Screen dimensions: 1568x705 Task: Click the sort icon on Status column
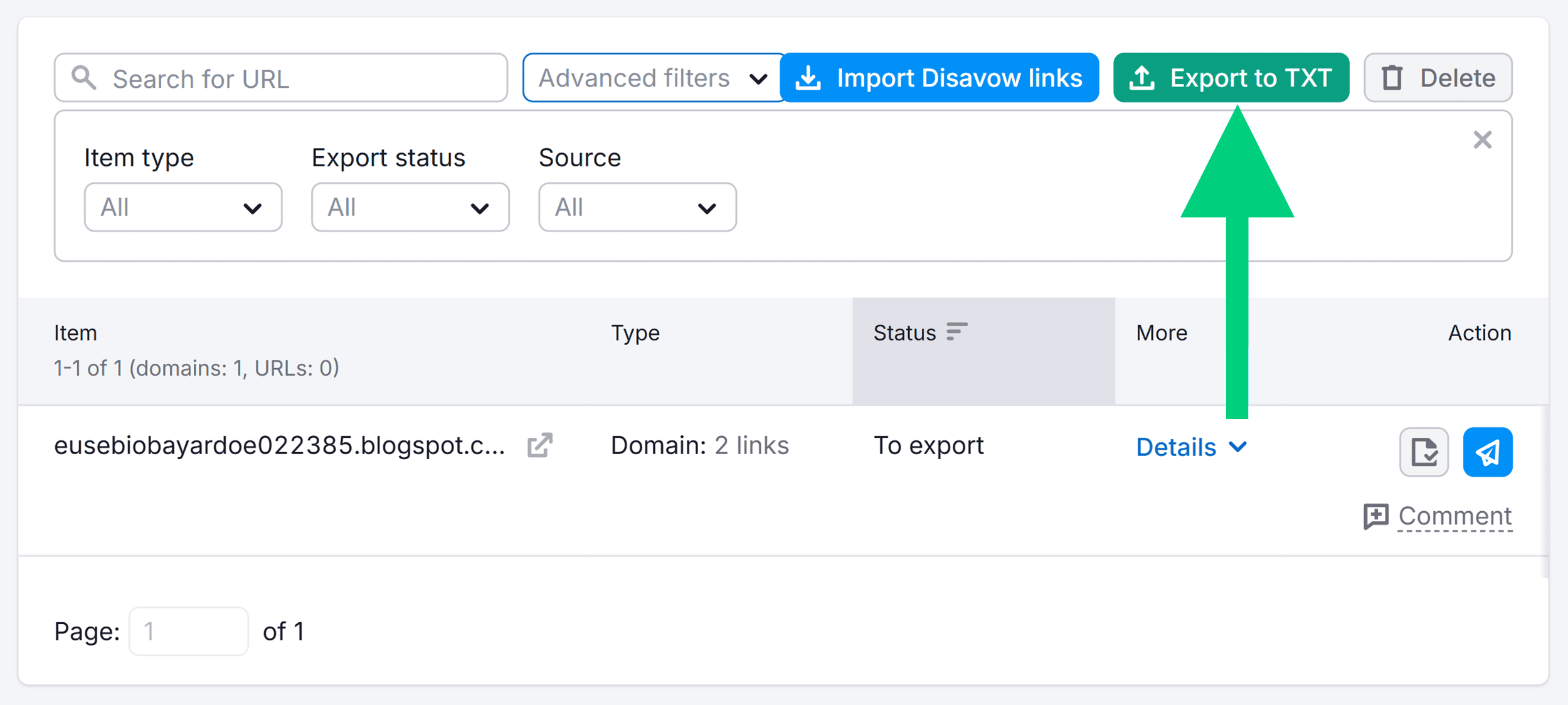[956, 332]
